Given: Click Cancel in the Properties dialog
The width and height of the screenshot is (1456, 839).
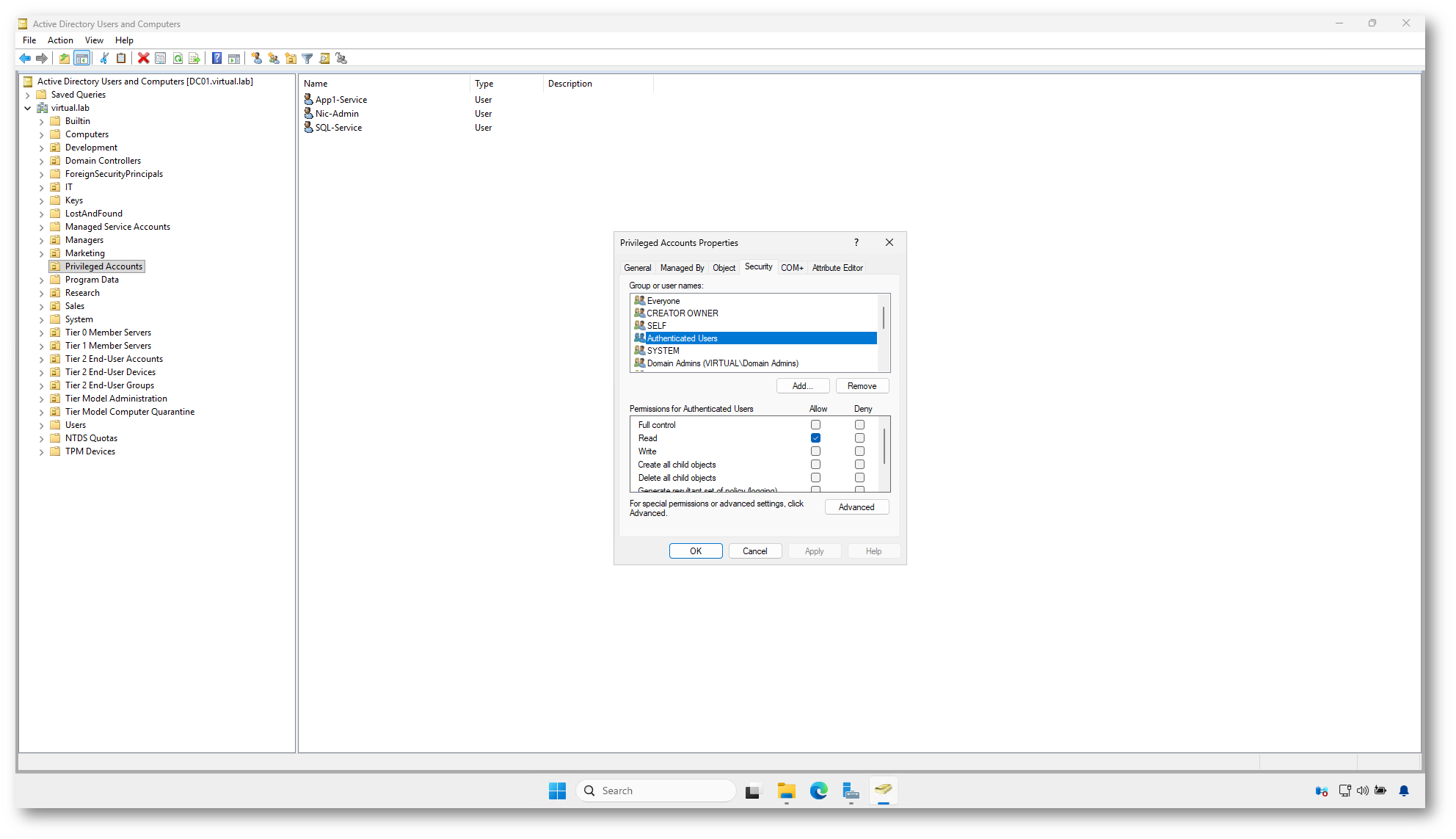Looking at the screenshot, I should pos(755,551).
